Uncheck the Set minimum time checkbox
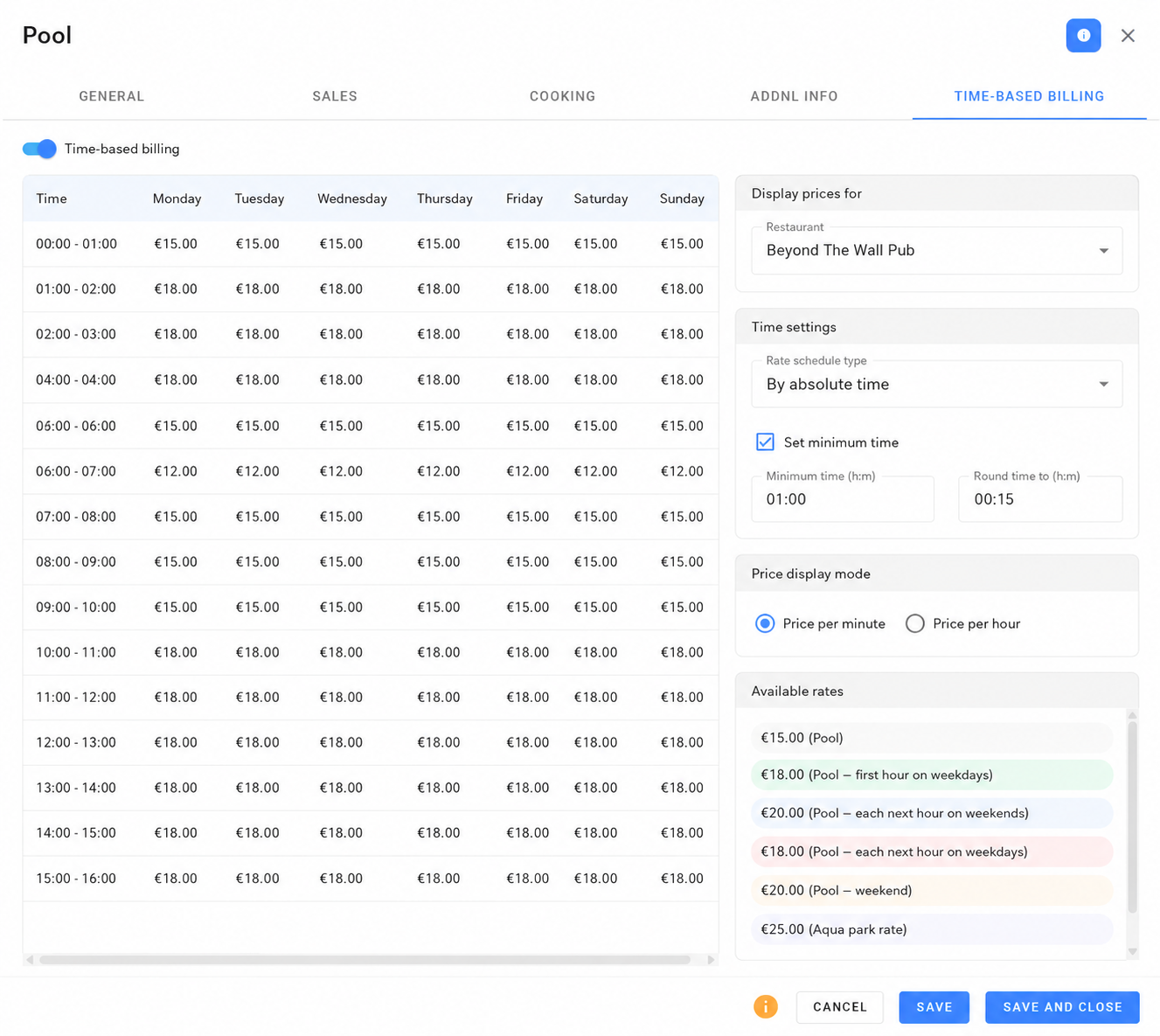 point(765,442)
